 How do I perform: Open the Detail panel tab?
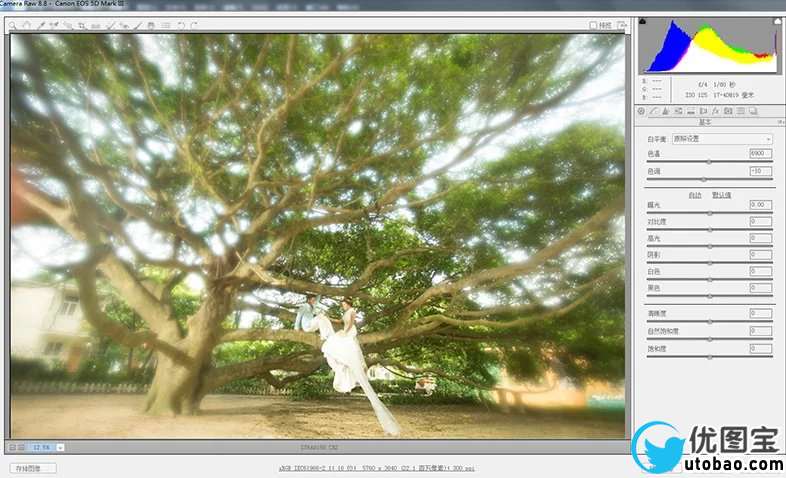pyautogui.click(x=666, y=111)
